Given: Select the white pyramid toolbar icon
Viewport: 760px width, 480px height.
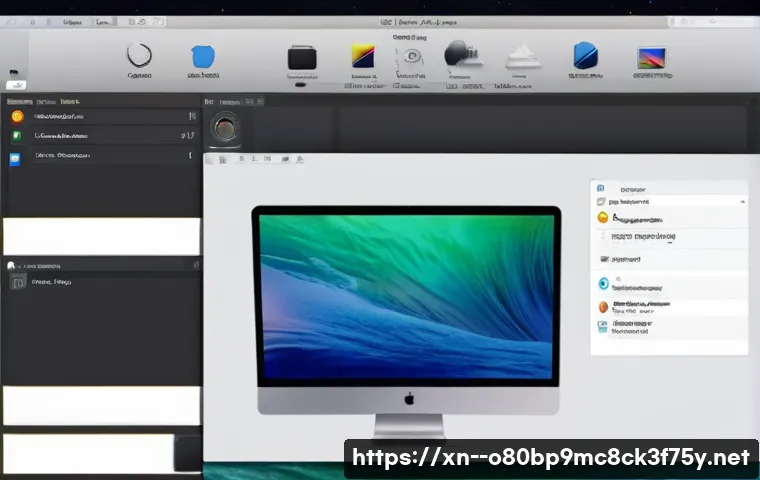Looking at the screenshot, I should tap(521, 56).
